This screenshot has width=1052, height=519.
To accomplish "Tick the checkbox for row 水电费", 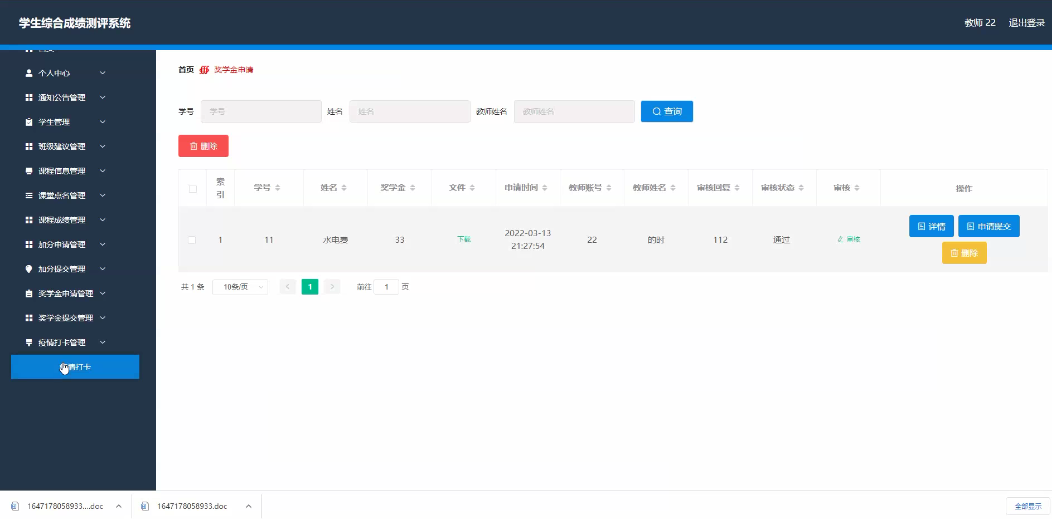I will tap(193, 239).
